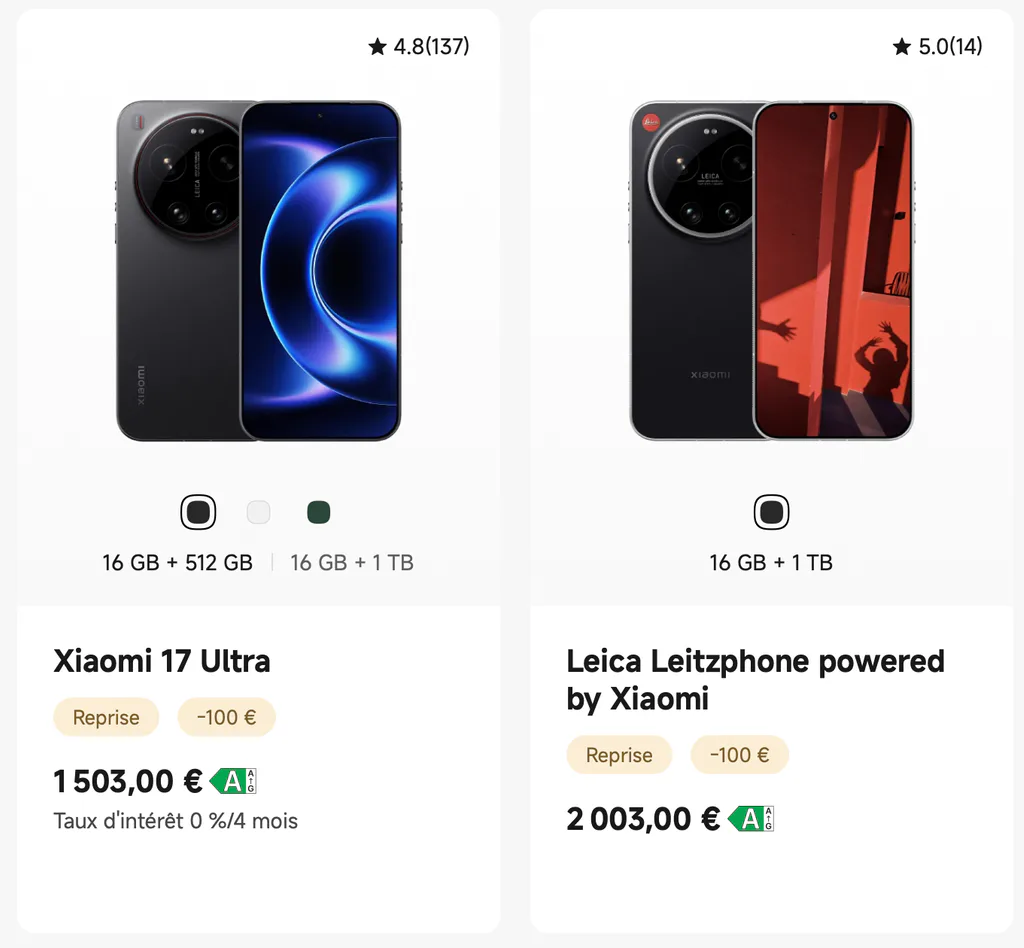Open the Leica Leitzphone powered by Xiaomi title

[756, 680]
